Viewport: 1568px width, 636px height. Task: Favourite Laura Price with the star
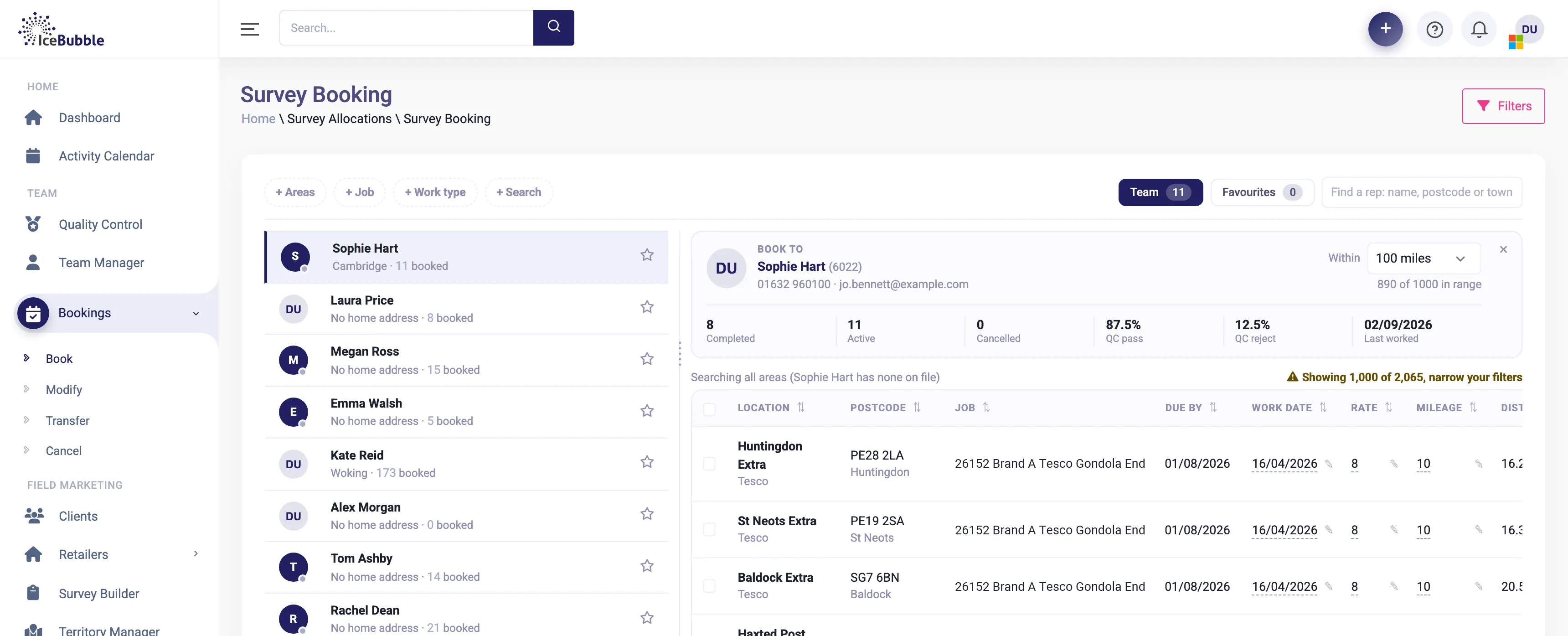click(646, 307)
